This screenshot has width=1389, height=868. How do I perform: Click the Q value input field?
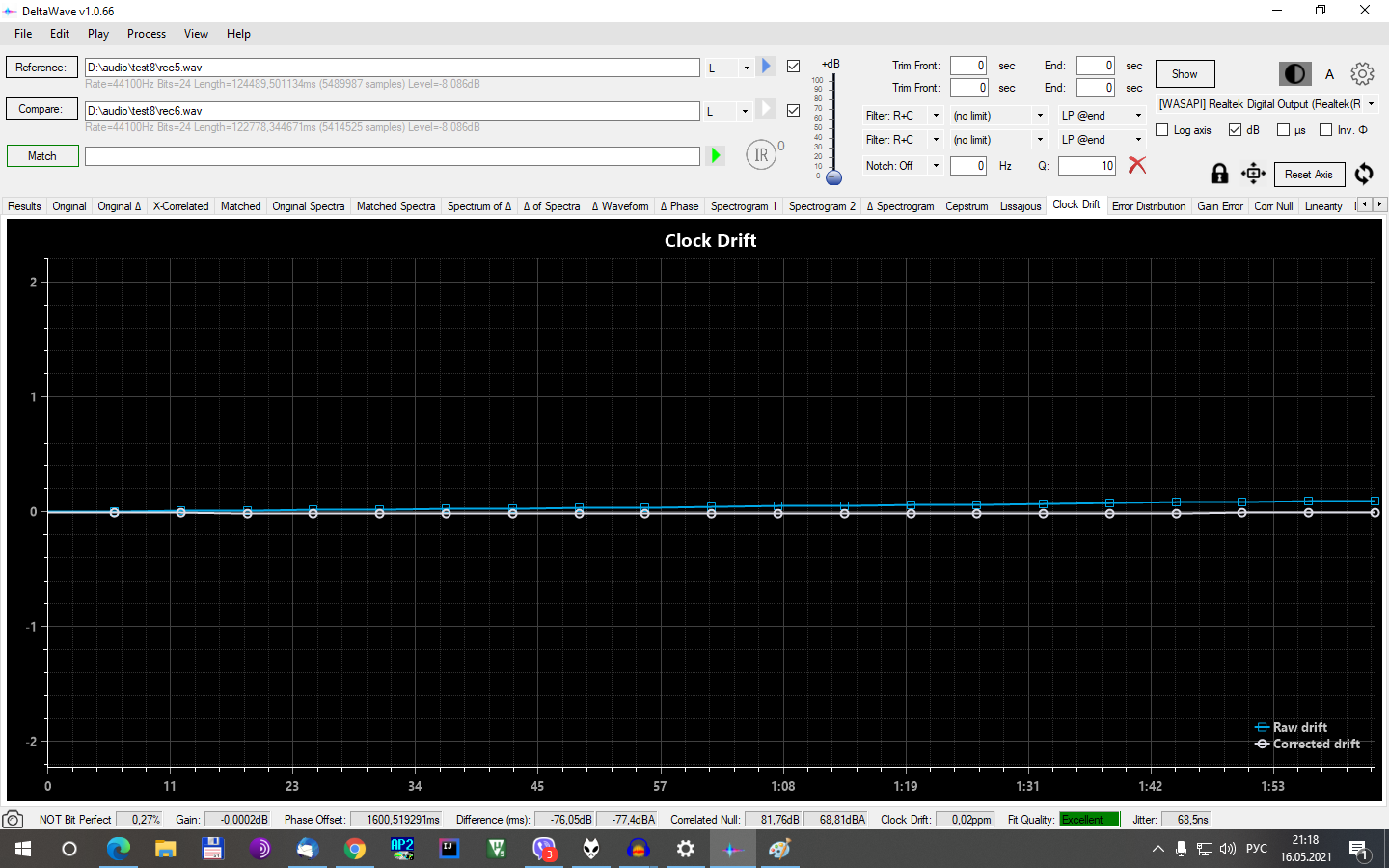[x=1087, y=166]
